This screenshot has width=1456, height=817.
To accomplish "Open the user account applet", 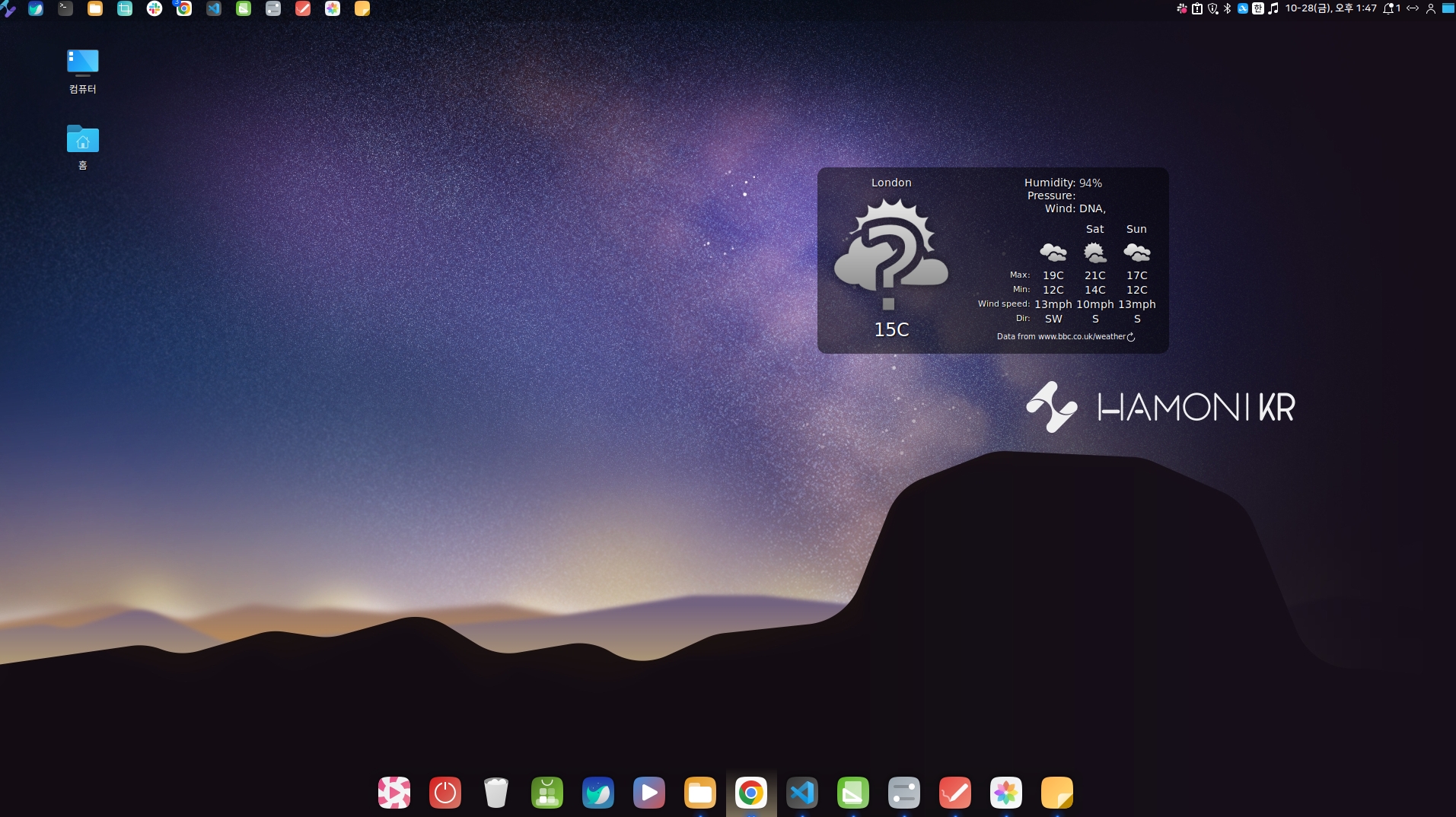I will (1431, 9).
